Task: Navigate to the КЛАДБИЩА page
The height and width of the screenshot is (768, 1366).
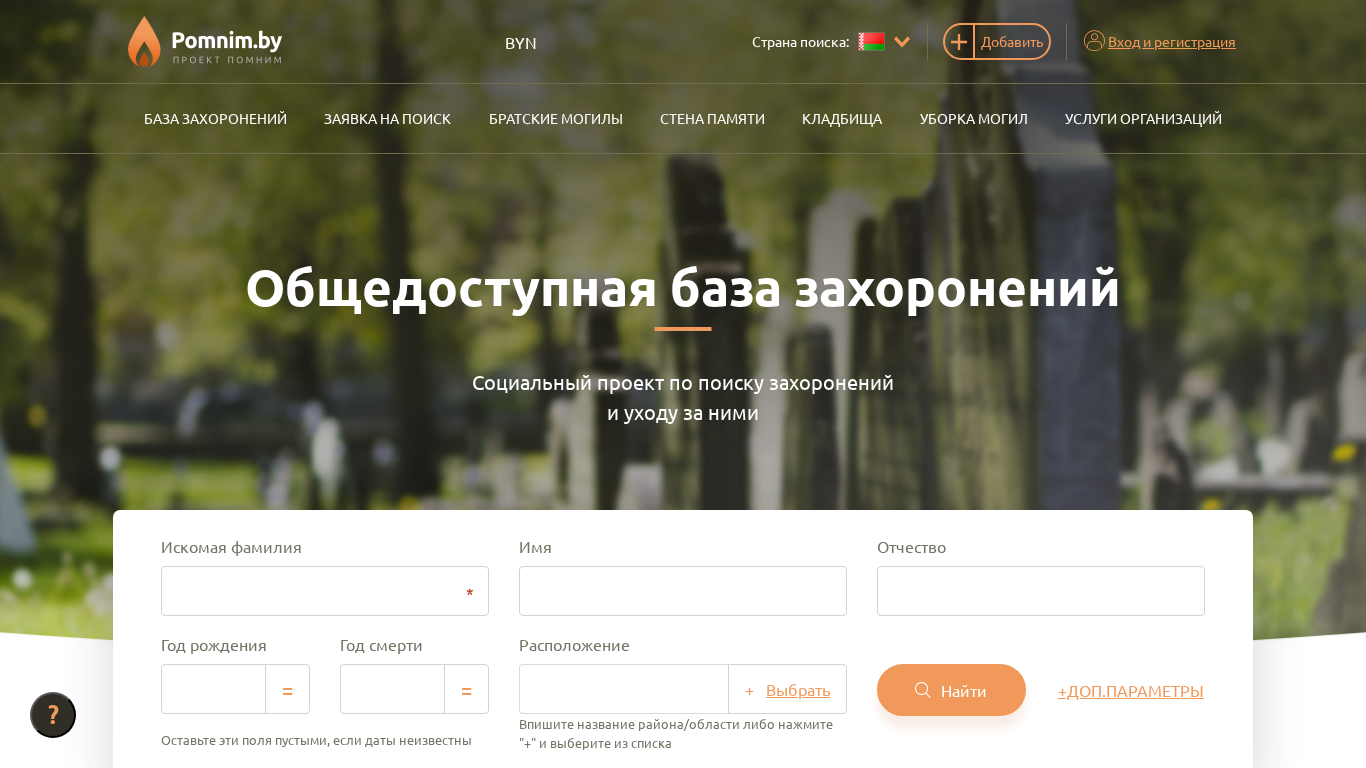Action: click(x=842, y=119)
